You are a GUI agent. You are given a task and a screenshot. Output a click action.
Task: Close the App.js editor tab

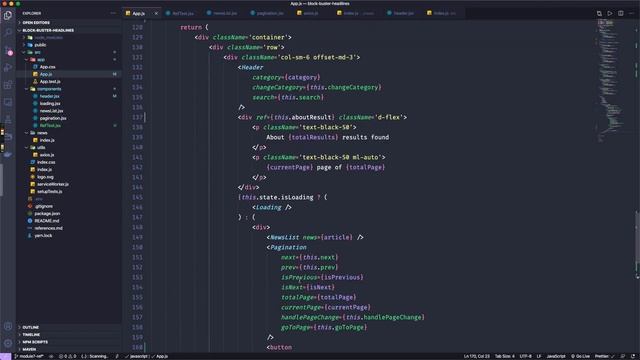[156, 13]
